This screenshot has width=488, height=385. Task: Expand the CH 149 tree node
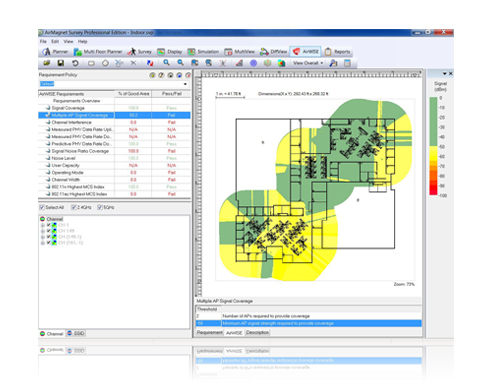point(43,231)
